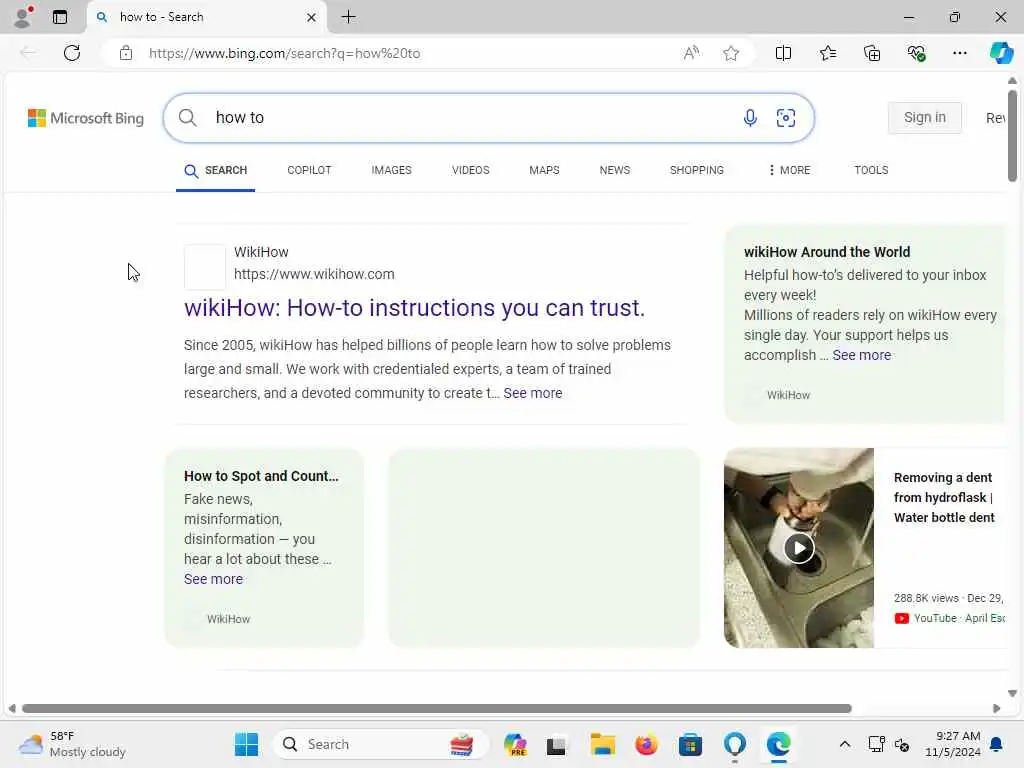Switch to the SHOPPING tab
Viewport: 1024px width, 768px height.
tap(696, 170)
